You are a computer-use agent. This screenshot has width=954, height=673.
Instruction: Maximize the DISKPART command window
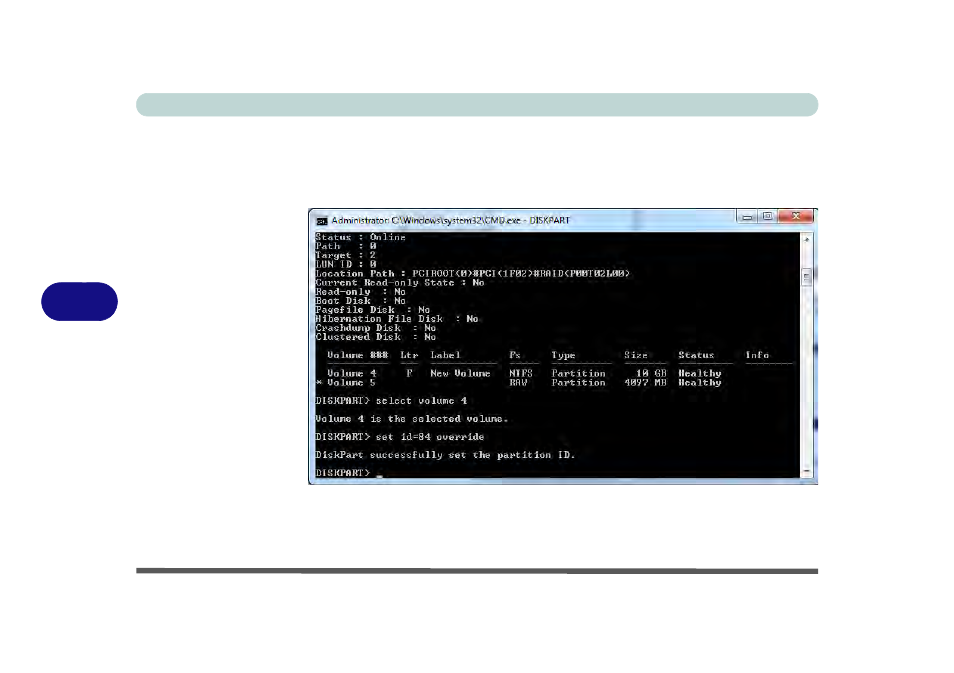coord(768,217)
